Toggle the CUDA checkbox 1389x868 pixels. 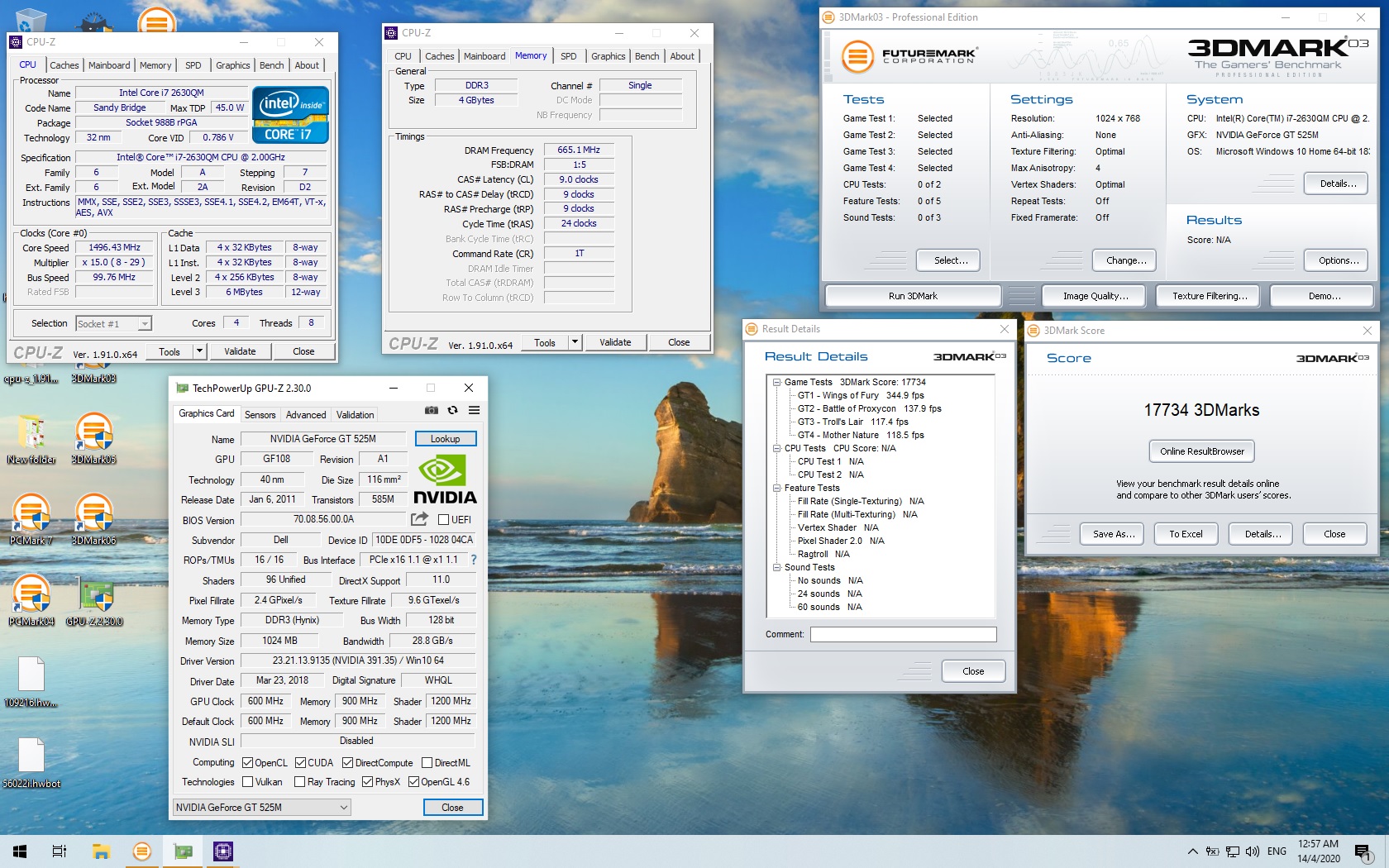coord(301,762)
